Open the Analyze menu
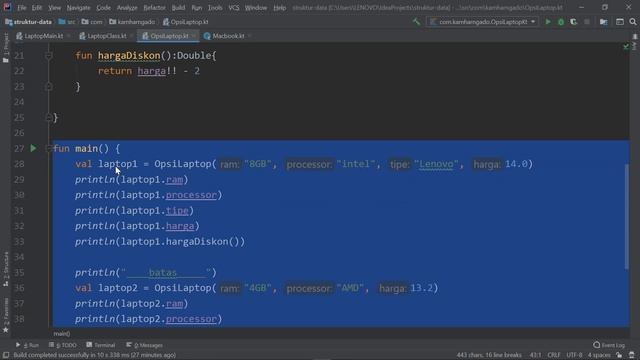This screenshot has width=640, height=360. 127,7
